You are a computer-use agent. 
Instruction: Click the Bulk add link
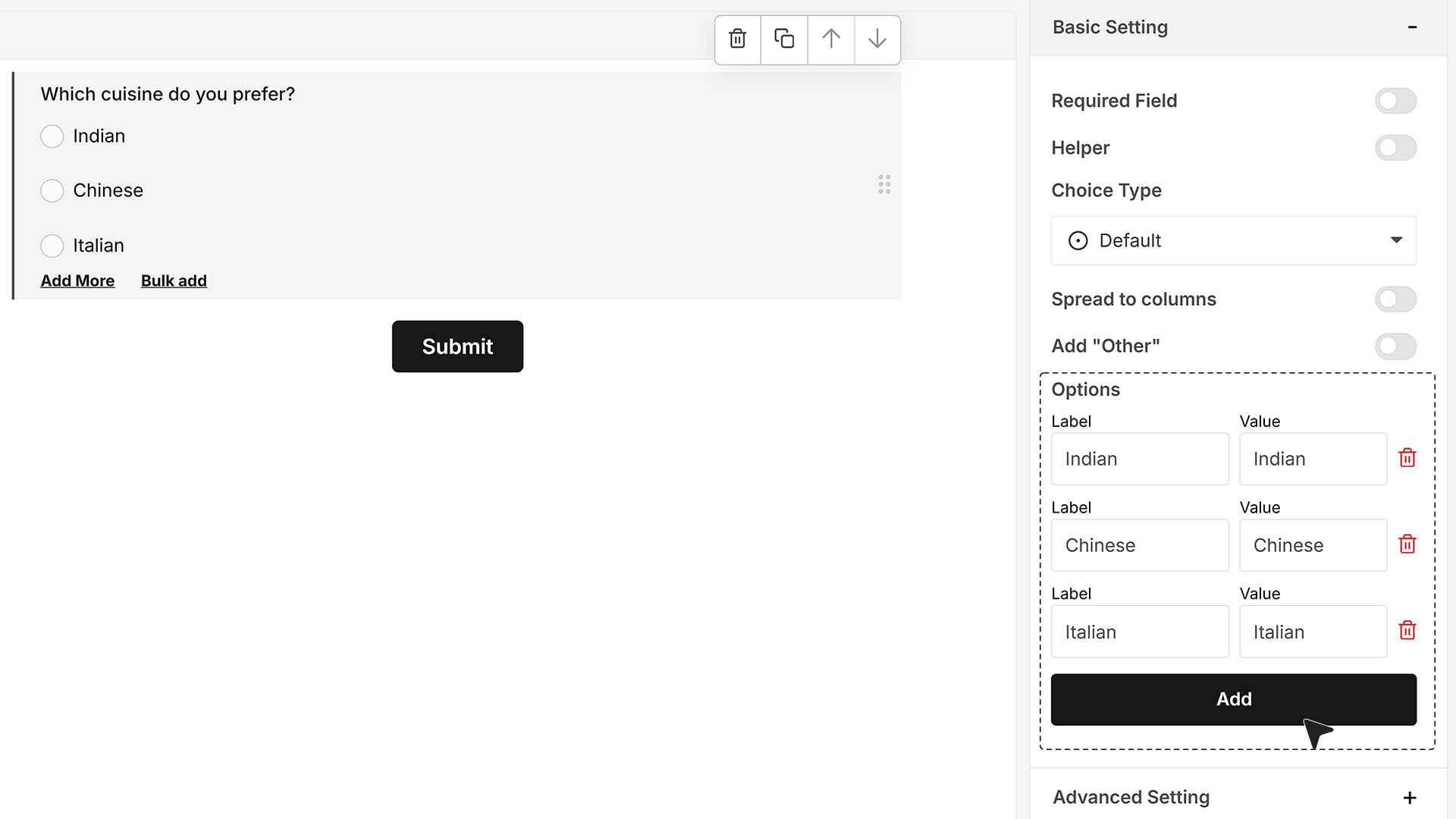click(174, 281)
